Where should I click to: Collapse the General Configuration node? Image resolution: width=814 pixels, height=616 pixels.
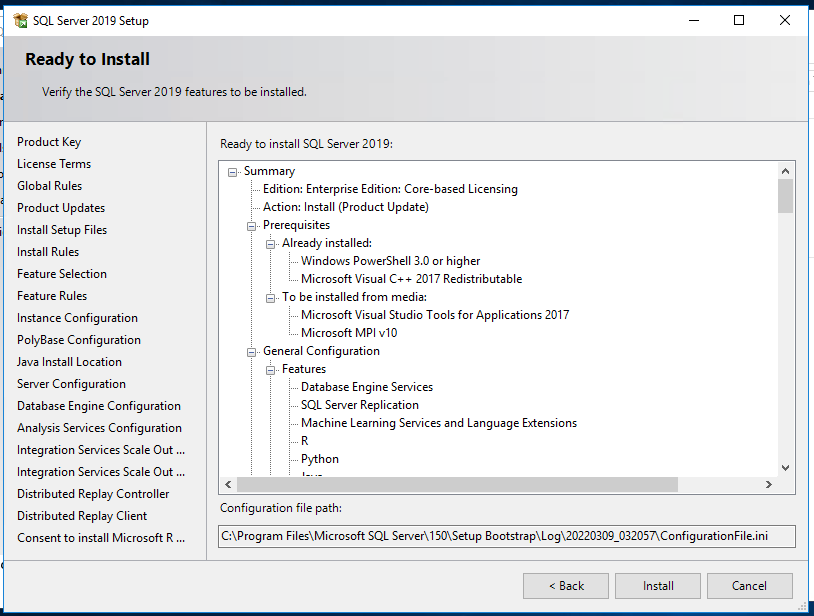[x=251, y=352]
